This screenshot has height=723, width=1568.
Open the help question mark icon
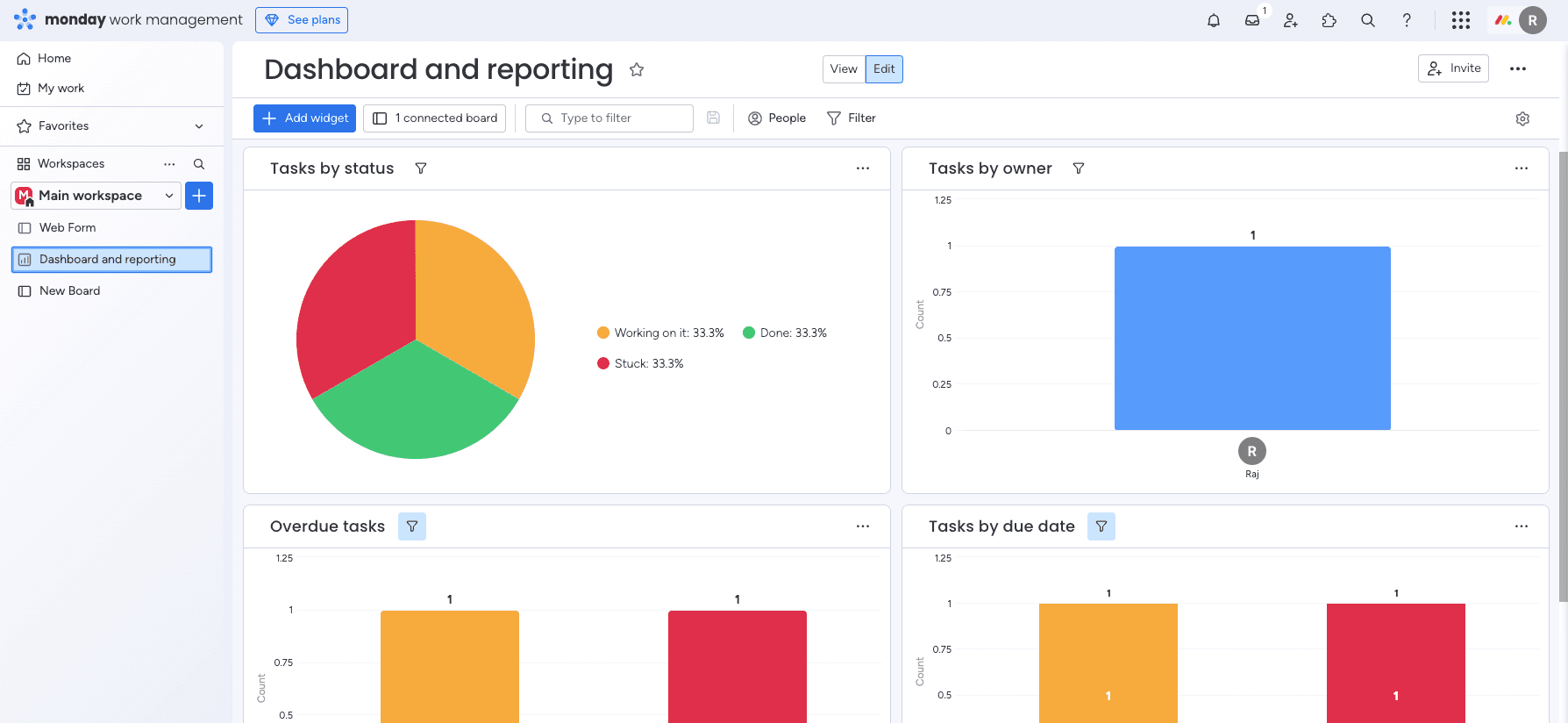(1407, 20)
